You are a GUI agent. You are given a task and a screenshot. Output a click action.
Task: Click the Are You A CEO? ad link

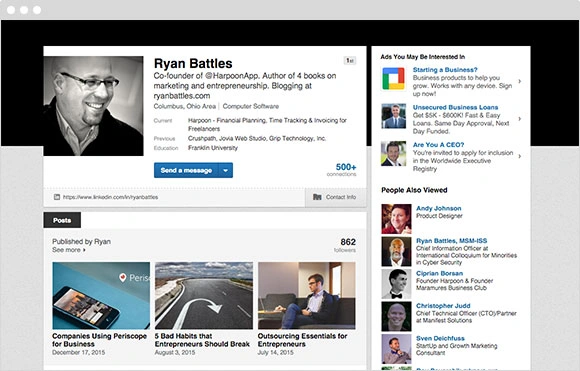(438, 145)
